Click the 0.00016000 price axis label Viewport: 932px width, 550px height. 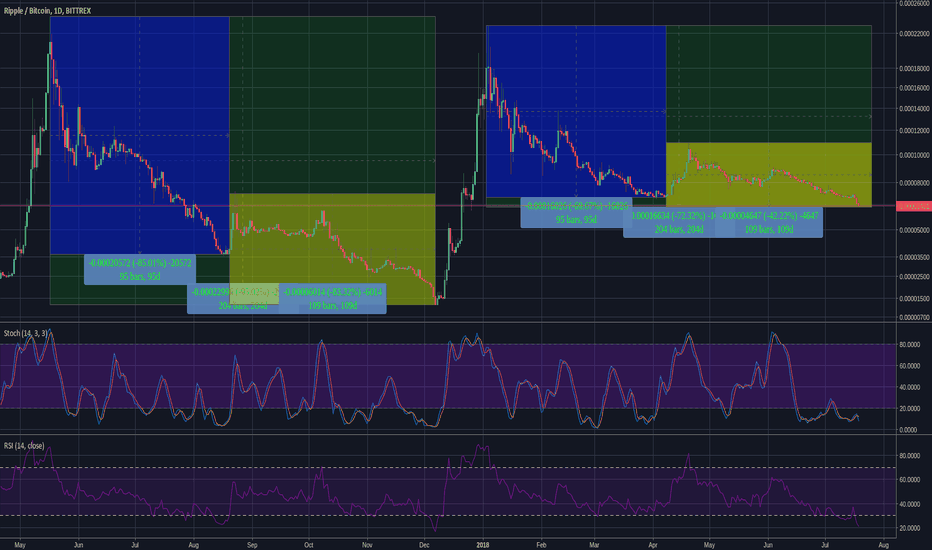click(x=914, y=88)
